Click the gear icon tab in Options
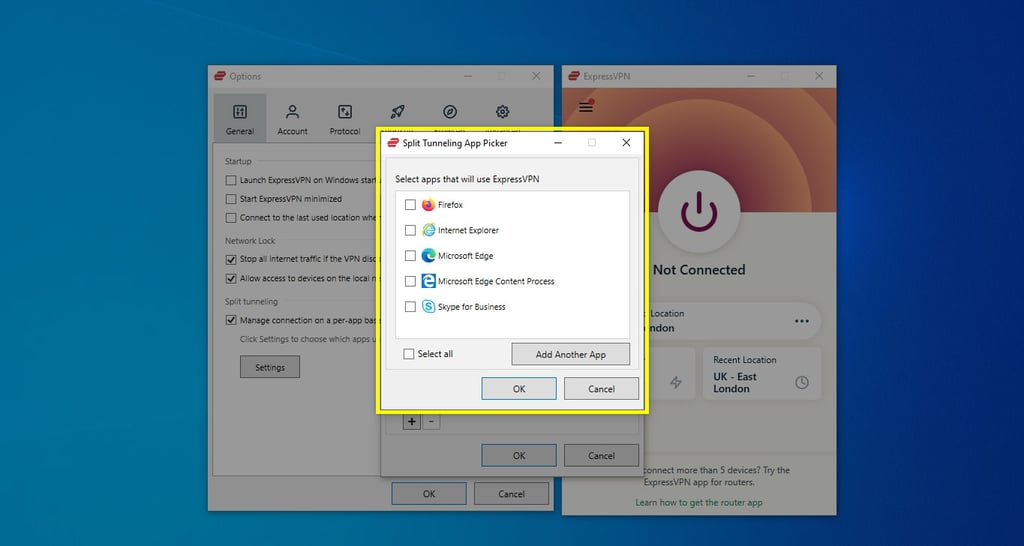This screenshot has height=546, width=1024. coord(502,112)
